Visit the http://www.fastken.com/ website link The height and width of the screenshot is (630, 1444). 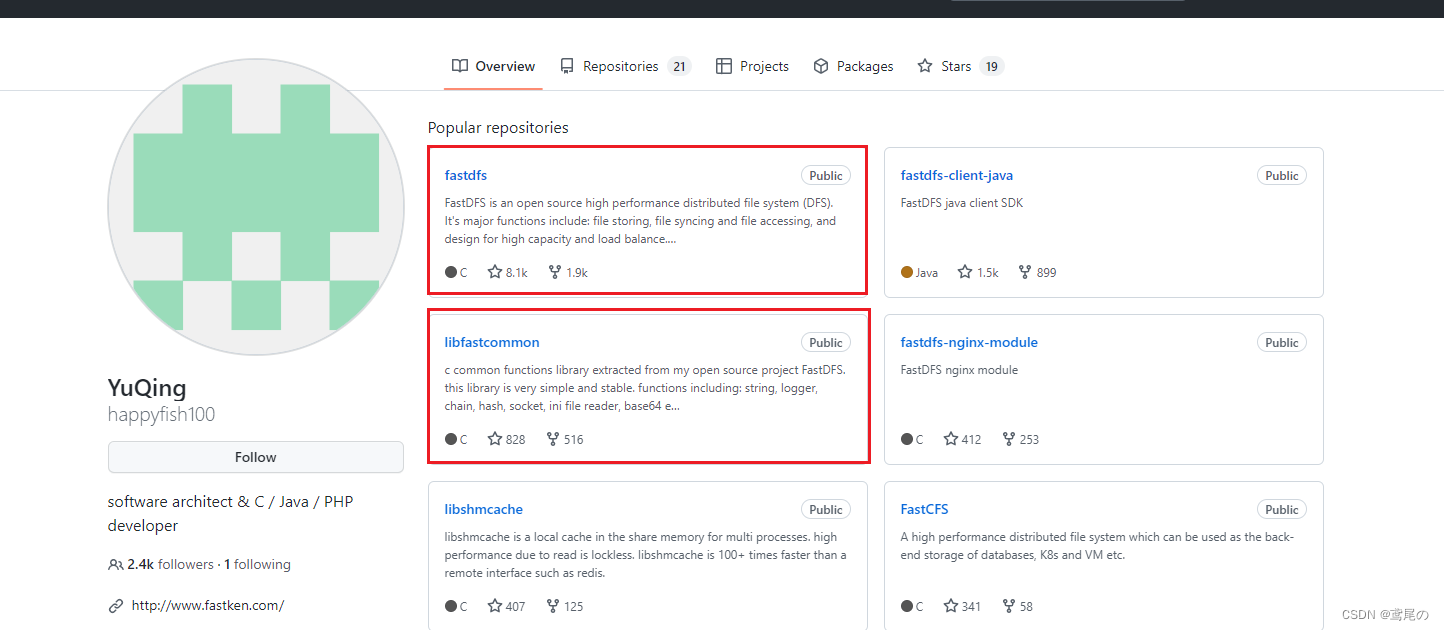pos(208,605)
